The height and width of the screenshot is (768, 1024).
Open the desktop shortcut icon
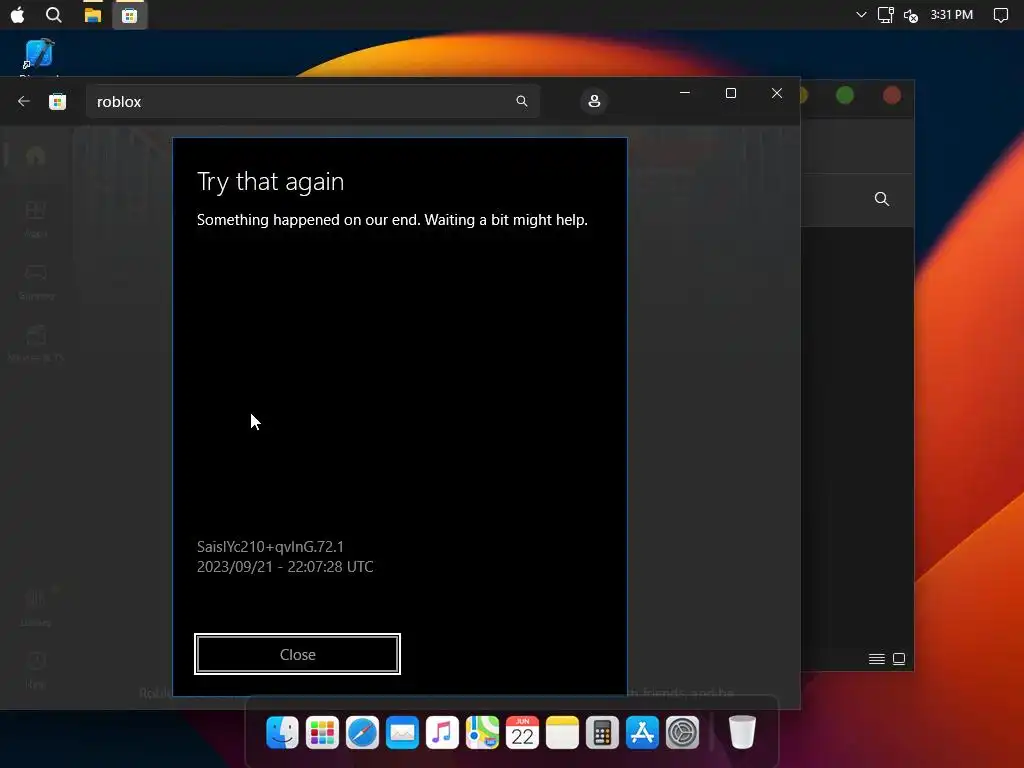39,54
